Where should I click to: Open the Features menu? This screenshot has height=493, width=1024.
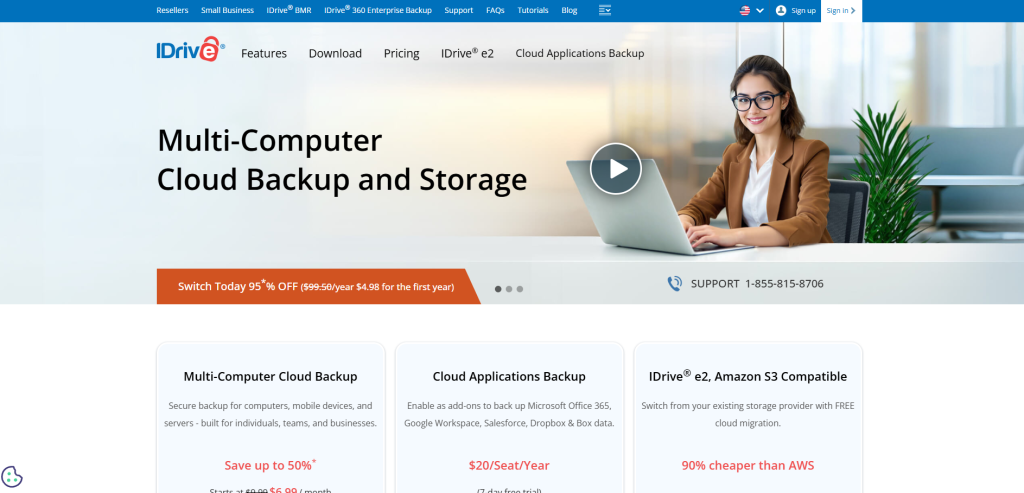(264, 53)
